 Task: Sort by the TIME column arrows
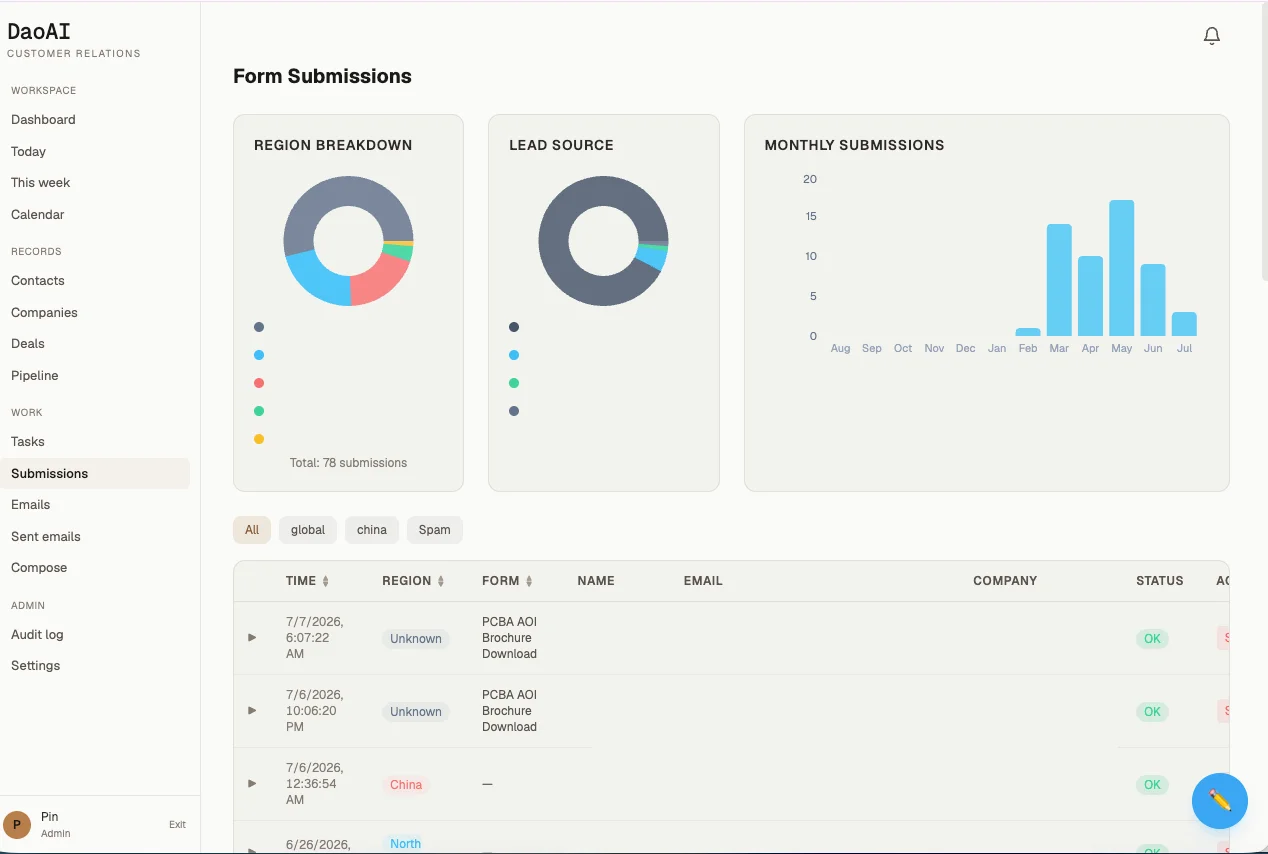325,581
